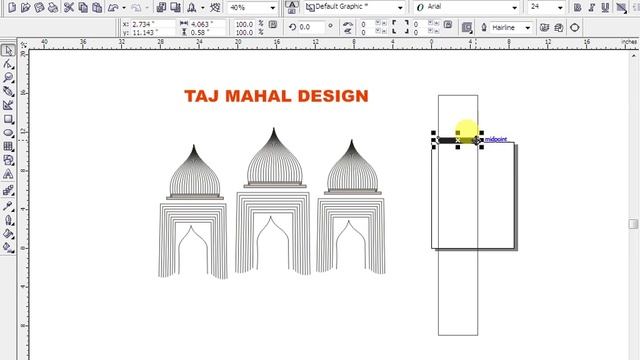Select the Ellipse tool
This screenshot has width=640, height=360.
click(8, 133)
